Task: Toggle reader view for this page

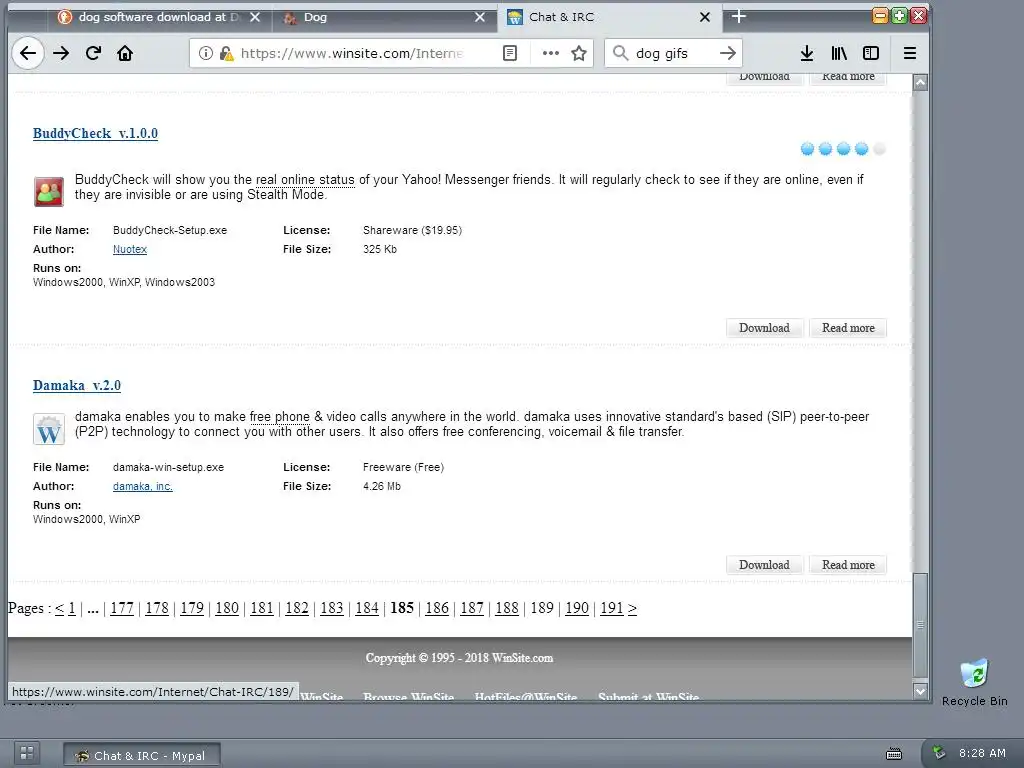Action: (510, 53)
